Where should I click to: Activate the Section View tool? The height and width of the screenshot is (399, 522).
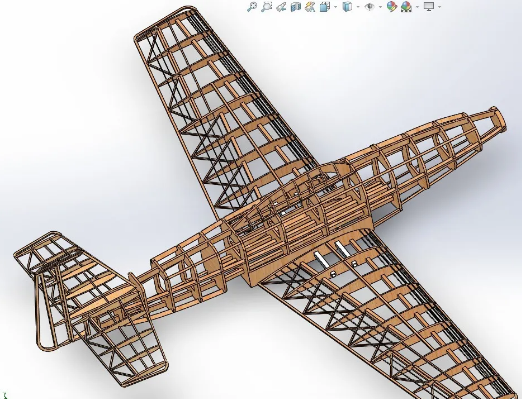point(296,7)
